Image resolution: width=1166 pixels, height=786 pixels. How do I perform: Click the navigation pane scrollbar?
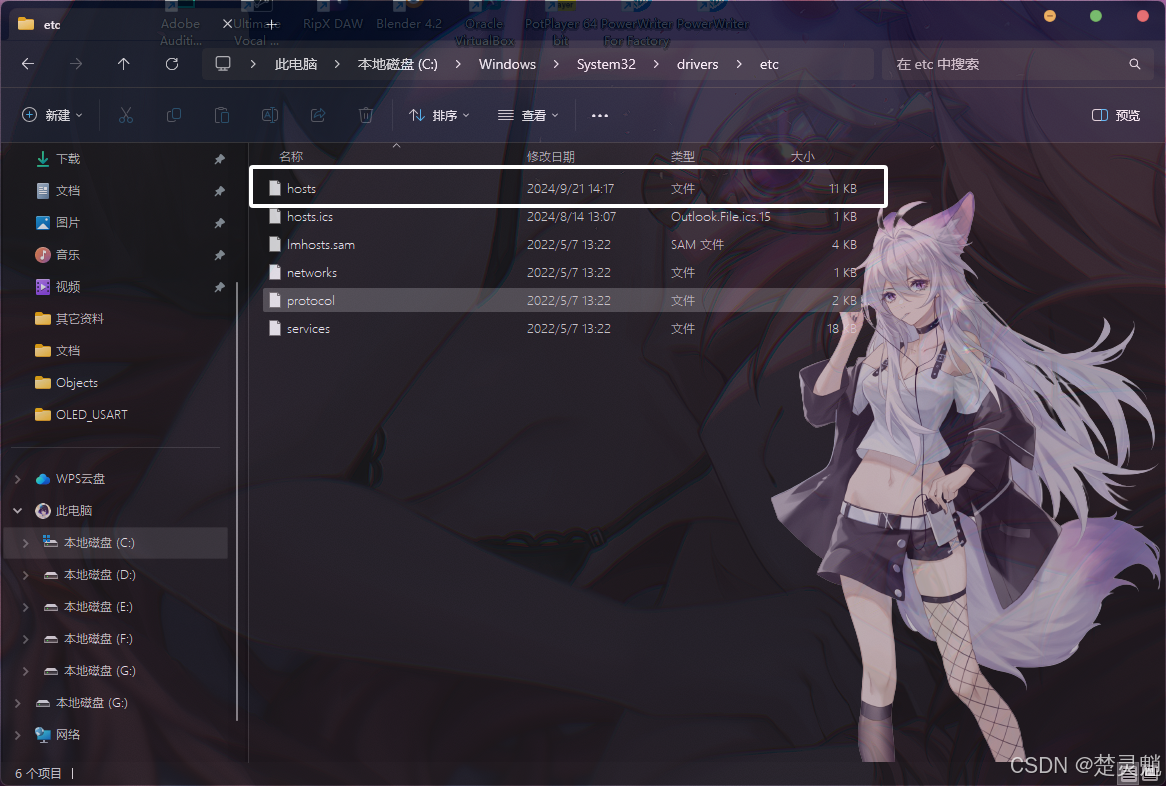[237, 502]
